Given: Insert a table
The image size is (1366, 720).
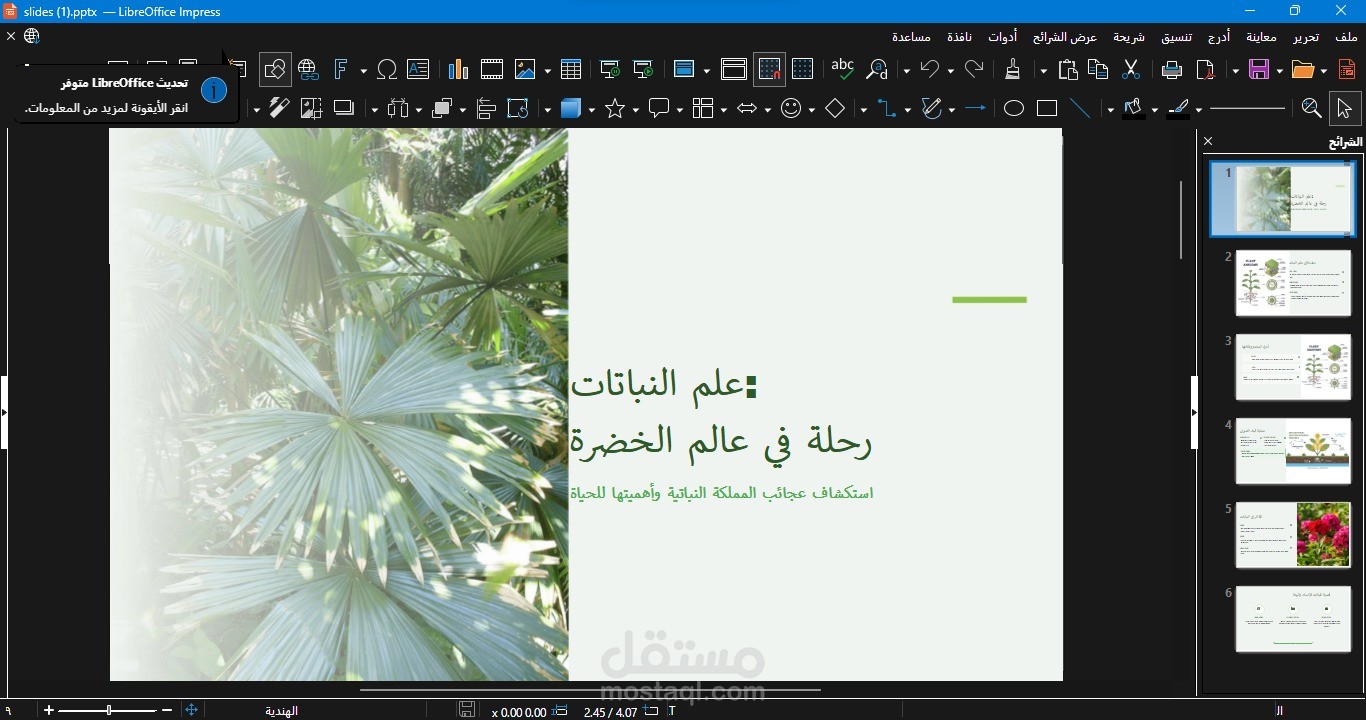Looking at the screenshot, I should click(571, 69).
